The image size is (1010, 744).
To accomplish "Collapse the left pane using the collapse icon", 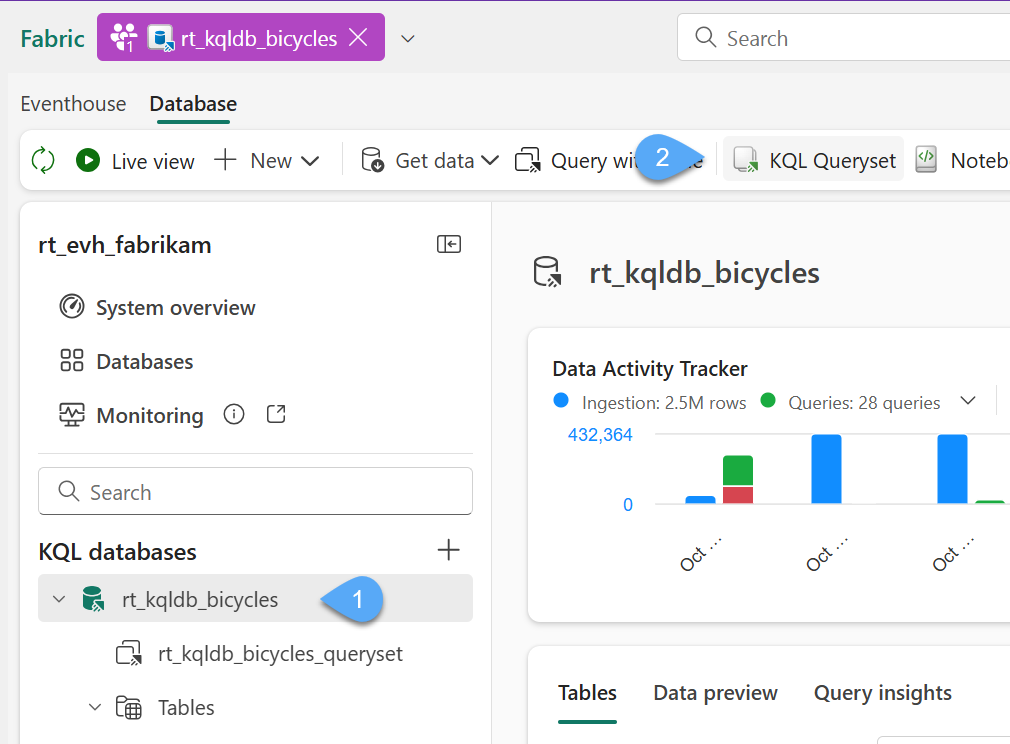I will coord(449,245).
